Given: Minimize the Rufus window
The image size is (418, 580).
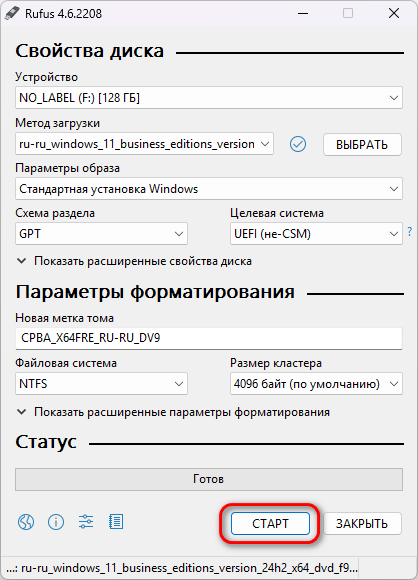Looking at the screenshot, I should pos(303,14).
